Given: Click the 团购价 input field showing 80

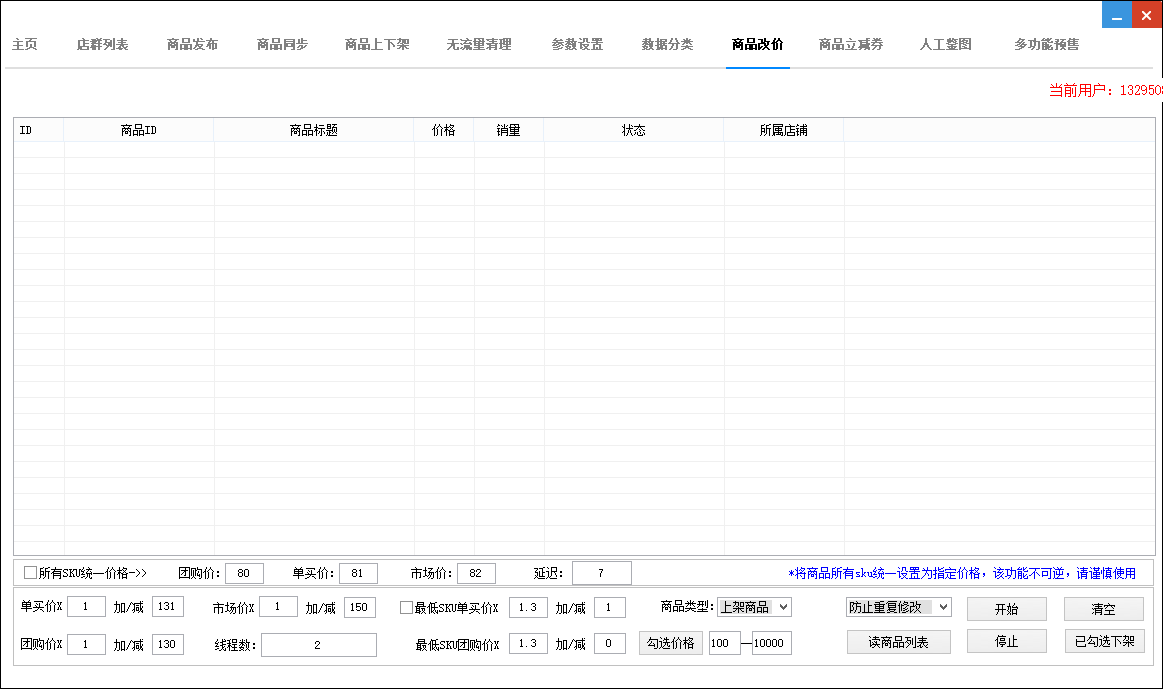Looking at the screenshot, I should coord(244,573).
